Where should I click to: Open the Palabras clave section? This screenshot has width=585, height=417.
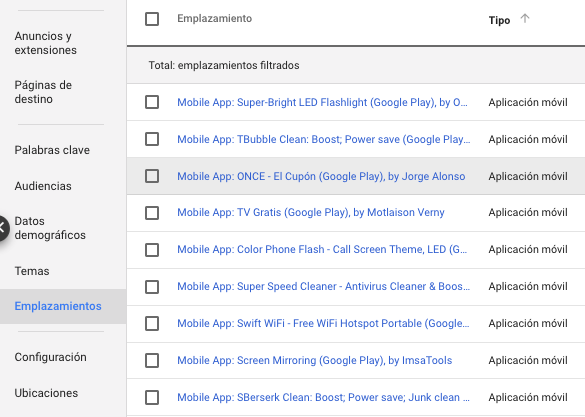pyautogui.click(x=52, y=150)
